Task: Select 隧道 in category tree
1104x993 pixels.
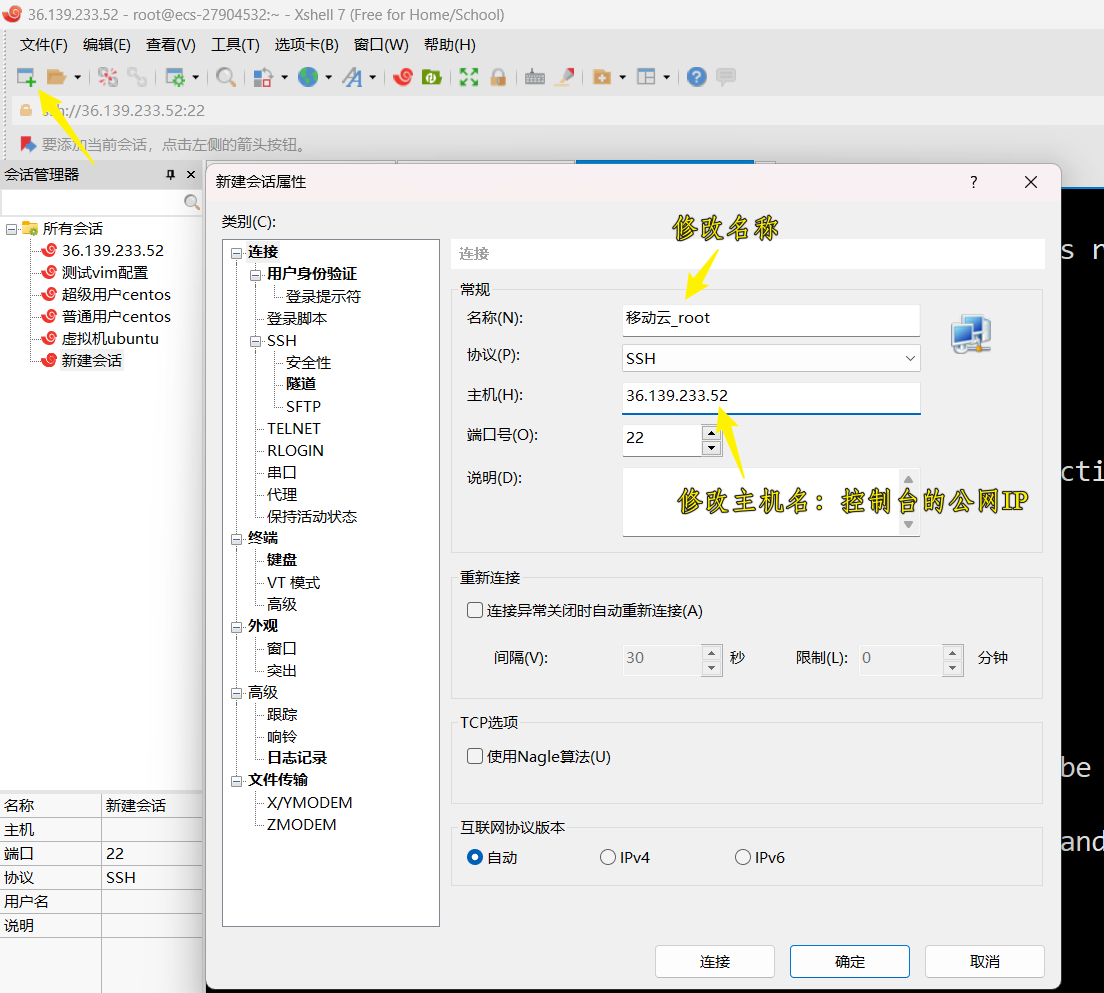Action: tap(301, 384)
